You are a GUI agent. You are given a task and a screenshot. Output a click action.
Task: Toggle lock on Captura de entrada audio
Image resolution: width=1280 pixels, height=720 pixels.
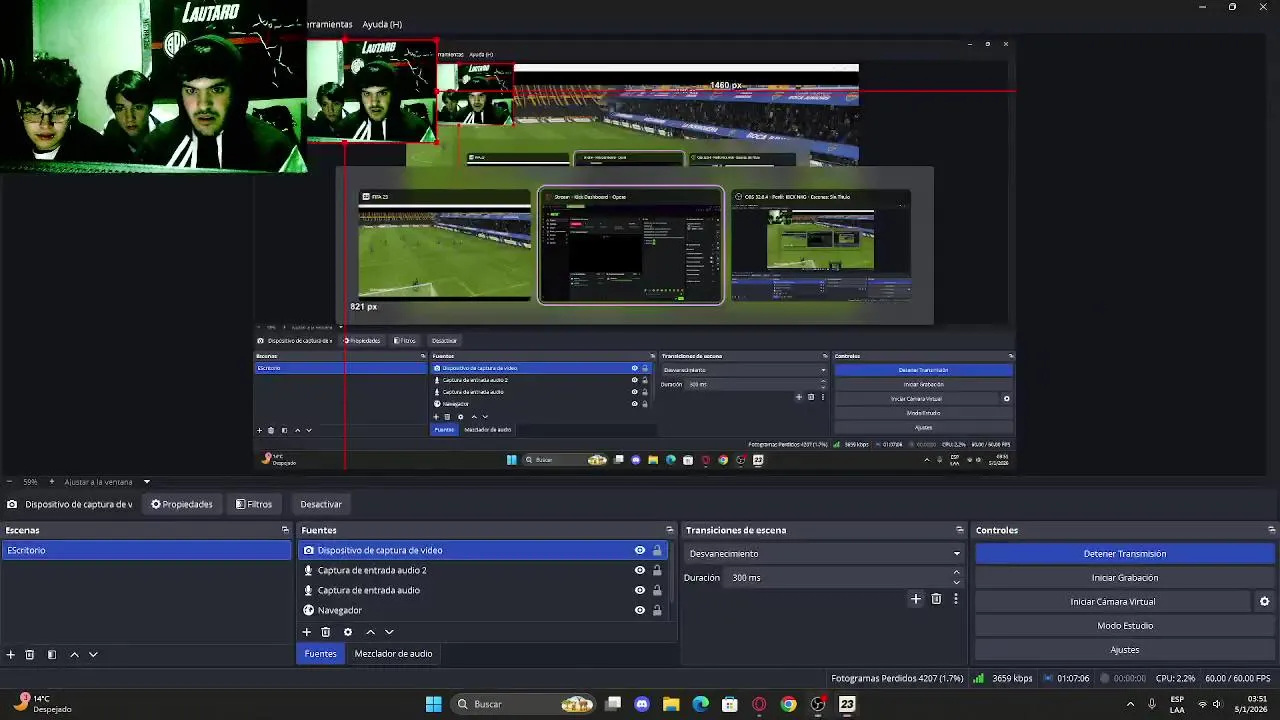[x=657, y=590]
